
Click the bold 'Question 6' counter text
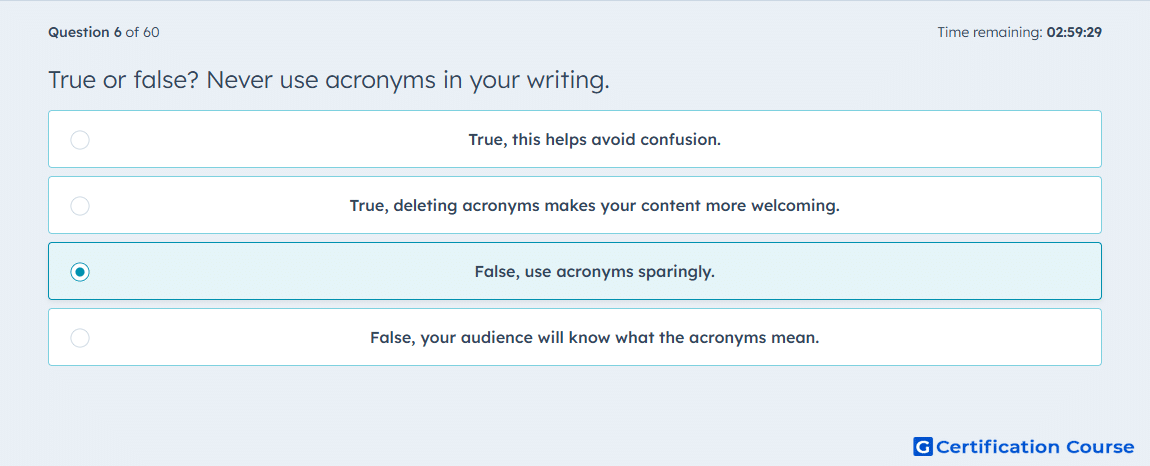click(85, 32)
